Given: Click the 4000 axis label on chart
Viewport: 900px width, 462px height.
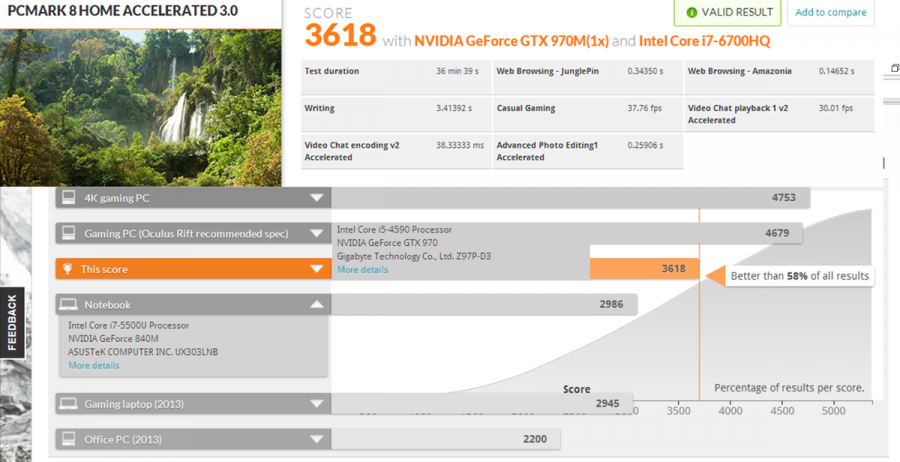Looking at the screenshot, I should click(730, 411).
